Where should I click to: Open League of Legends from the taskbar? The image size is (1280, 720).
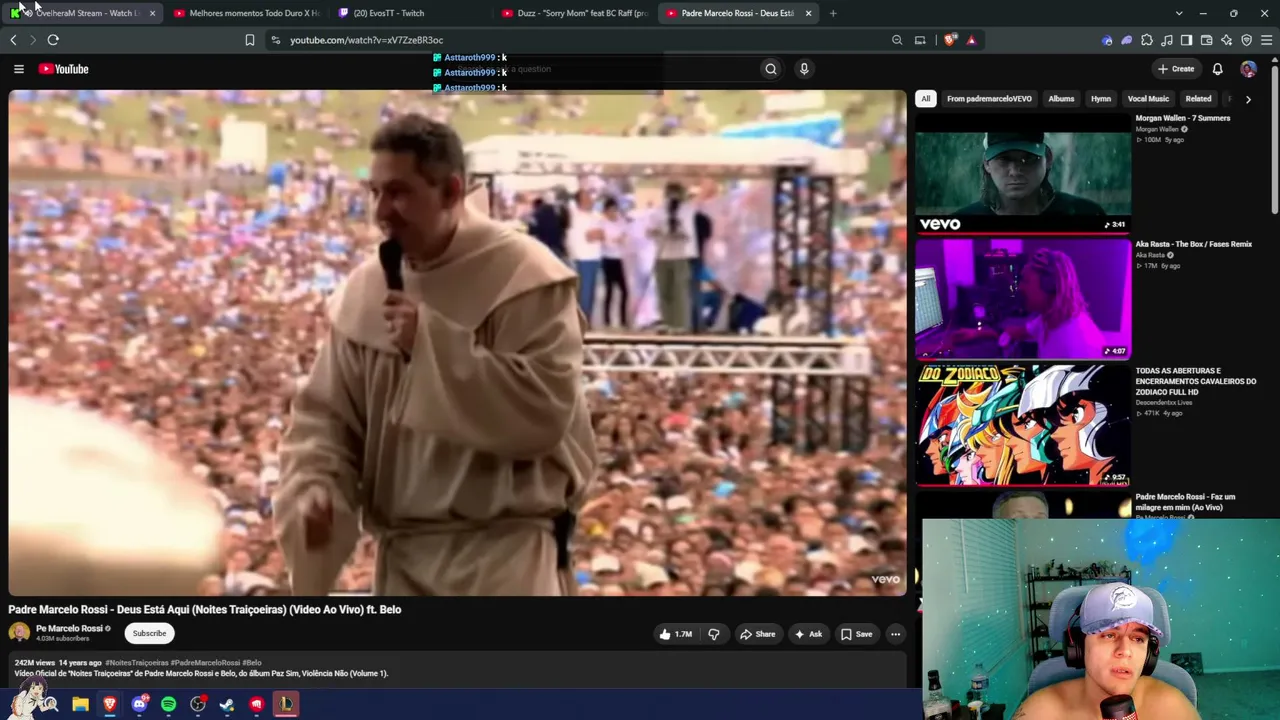[286, 705]
